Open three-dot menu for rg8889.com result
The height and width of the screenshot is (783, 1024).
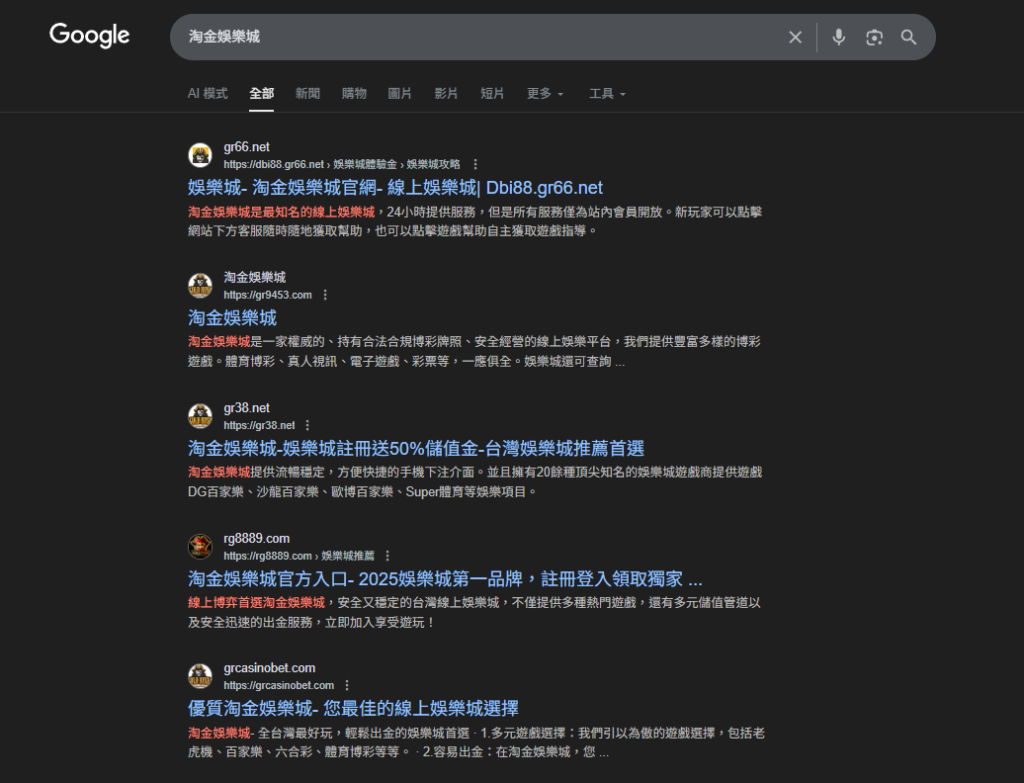tap(387, 556)
